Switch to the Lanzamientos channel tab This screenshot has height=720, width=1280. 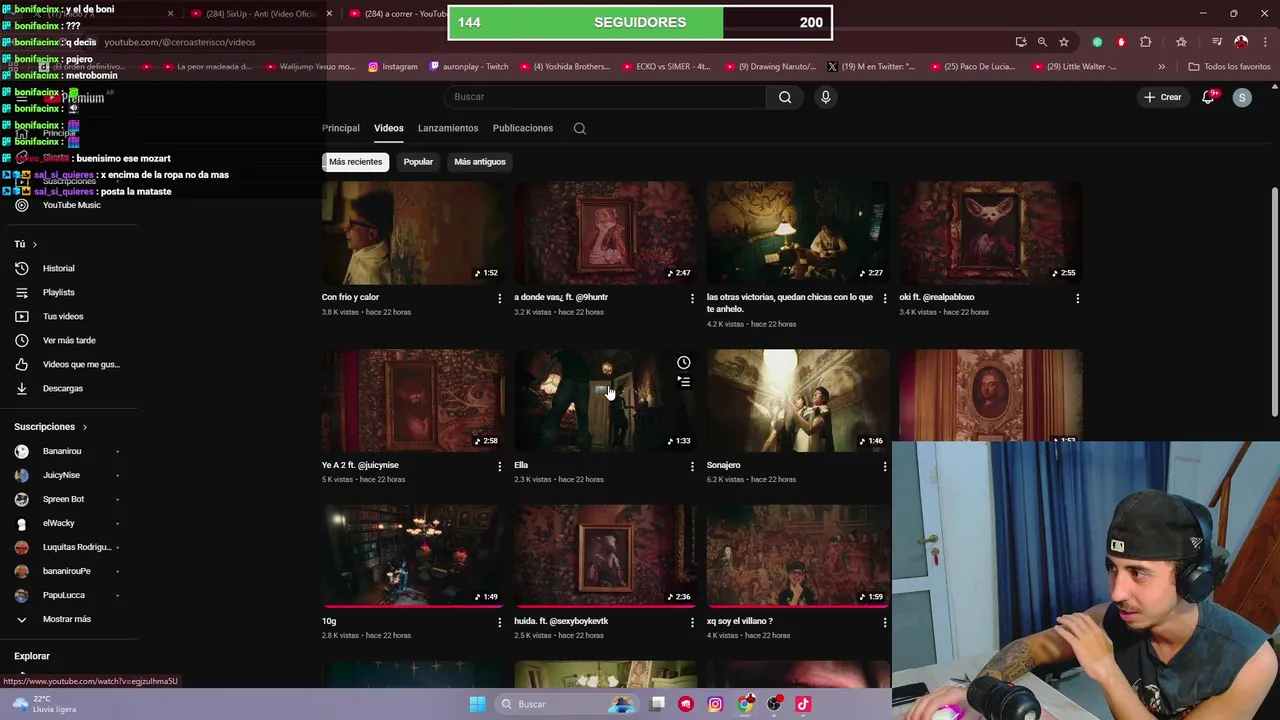pyautogui.click(x=448, y=128)
